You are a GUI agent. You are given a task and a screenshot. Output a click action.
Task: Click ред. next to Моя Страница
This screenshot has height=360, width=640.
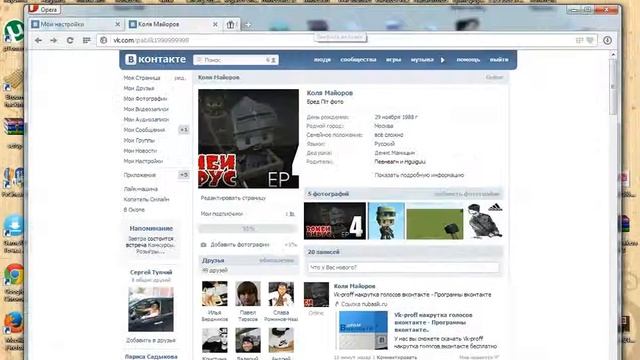(x=180, y=78)
